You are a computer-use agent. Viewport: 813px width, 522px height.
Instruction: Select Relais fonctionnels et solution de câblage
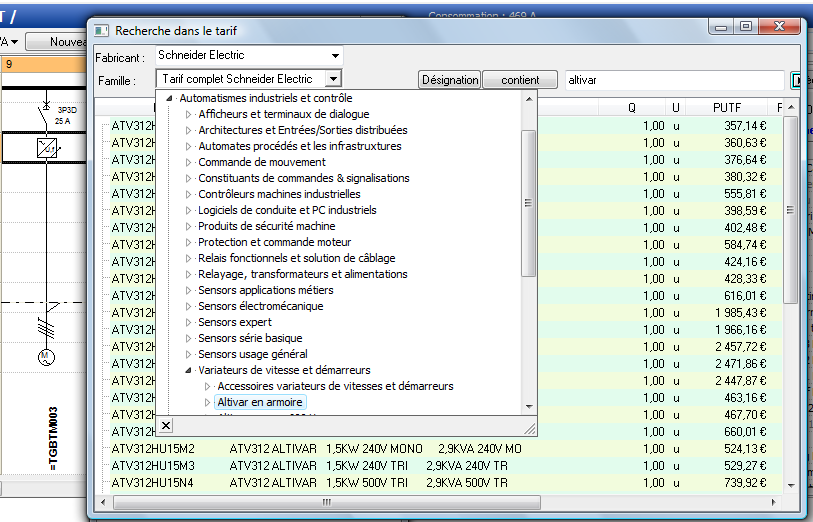tap(297, 258)
